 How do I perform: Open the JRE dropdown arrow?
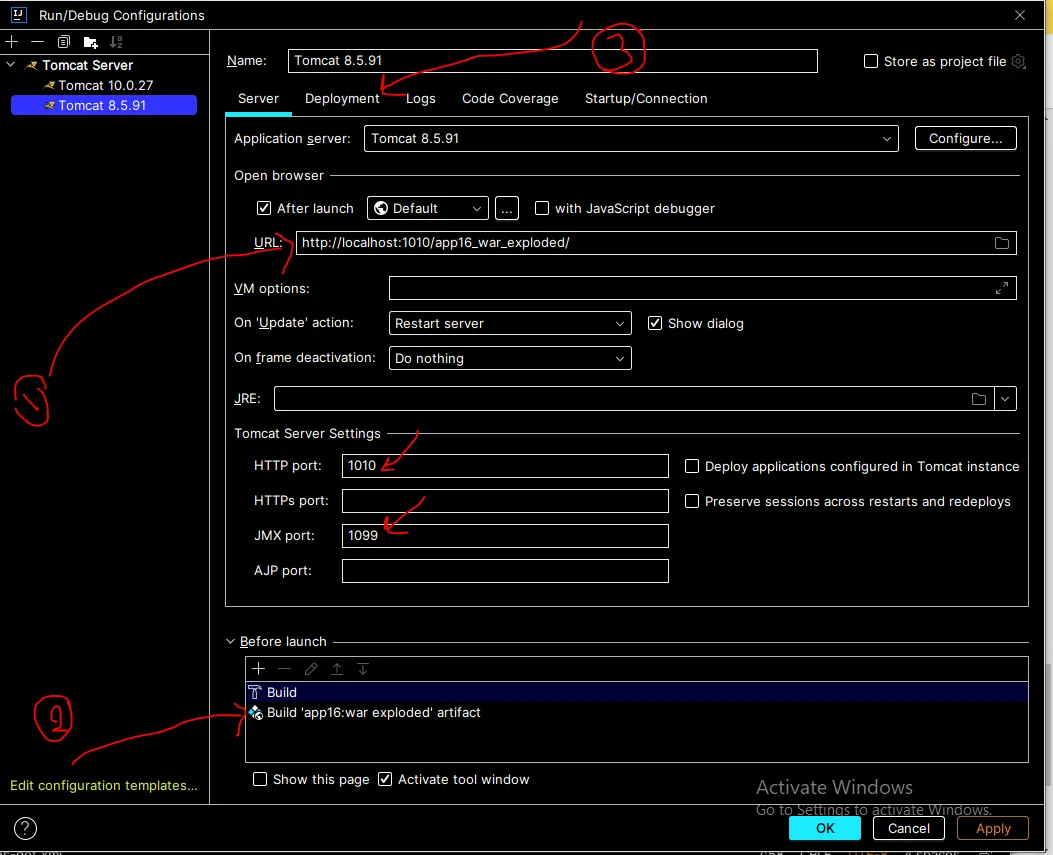[x=1005, y=399]
